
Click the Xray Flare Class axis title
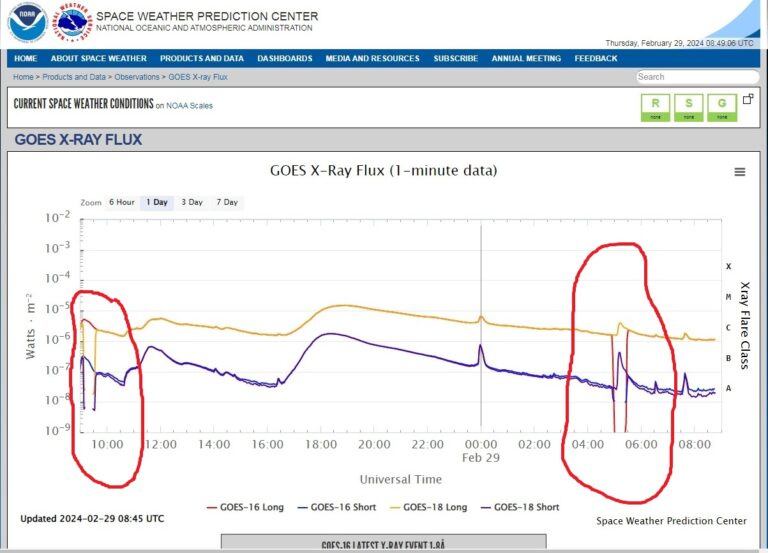coord(744,325)
